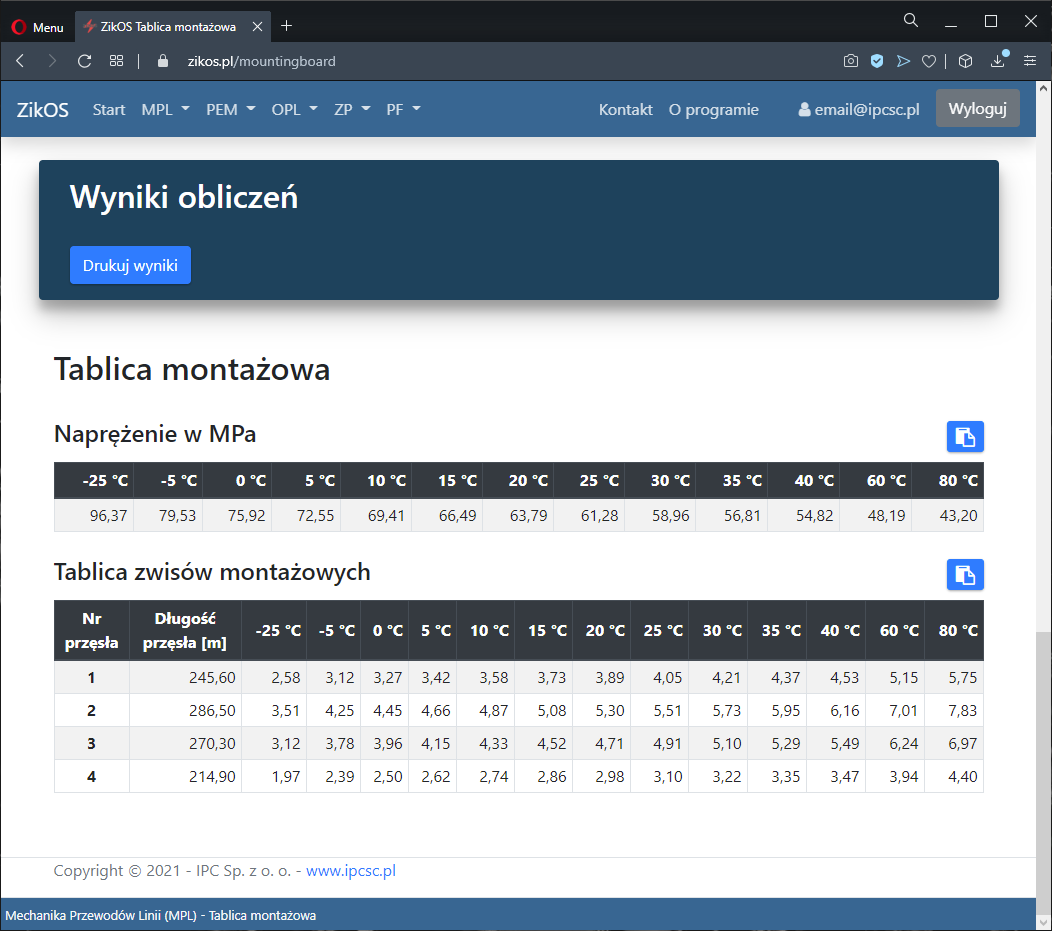Open the Kontakt page
The width and height of the screenshot is (1052, 931).
[x=625, y=109]
